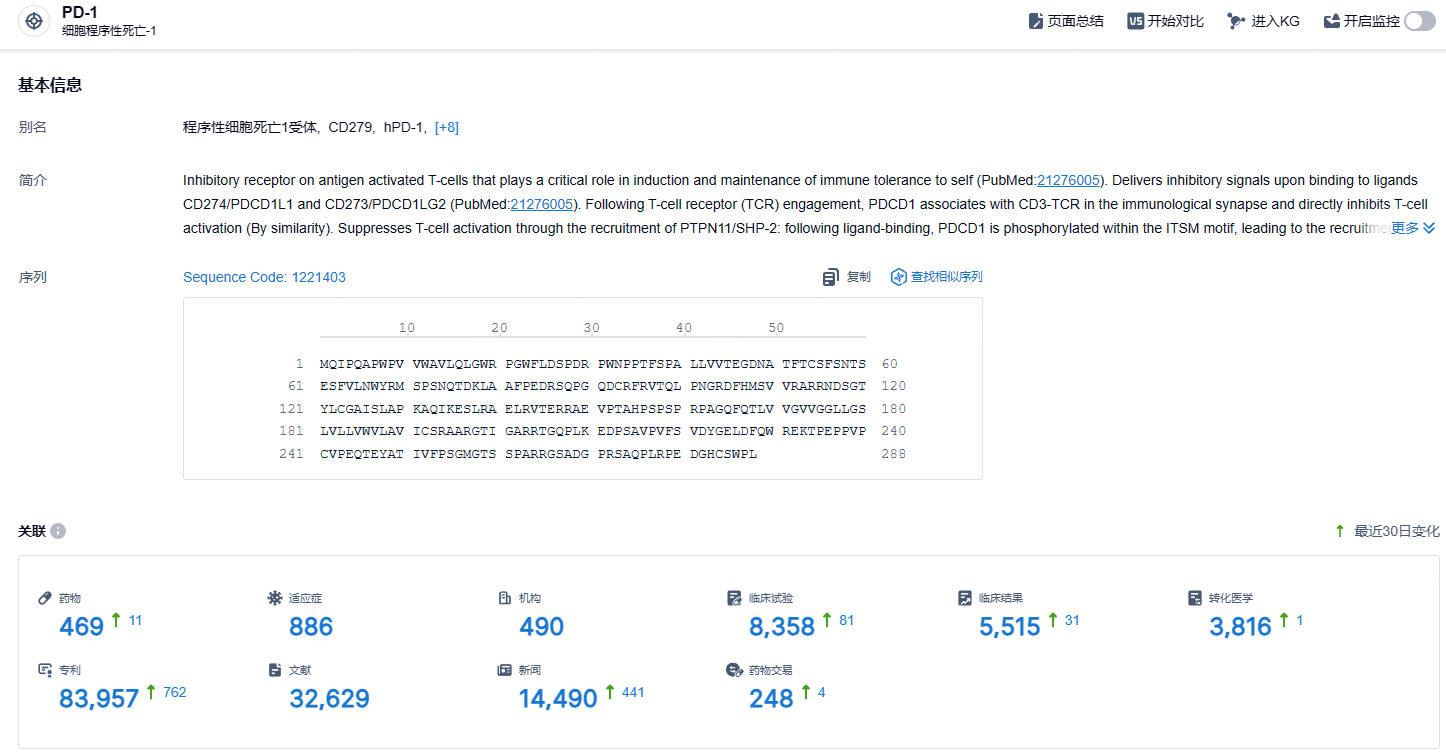Click the 基本信息 section heading
The image size is (1446, 755).
50,85
